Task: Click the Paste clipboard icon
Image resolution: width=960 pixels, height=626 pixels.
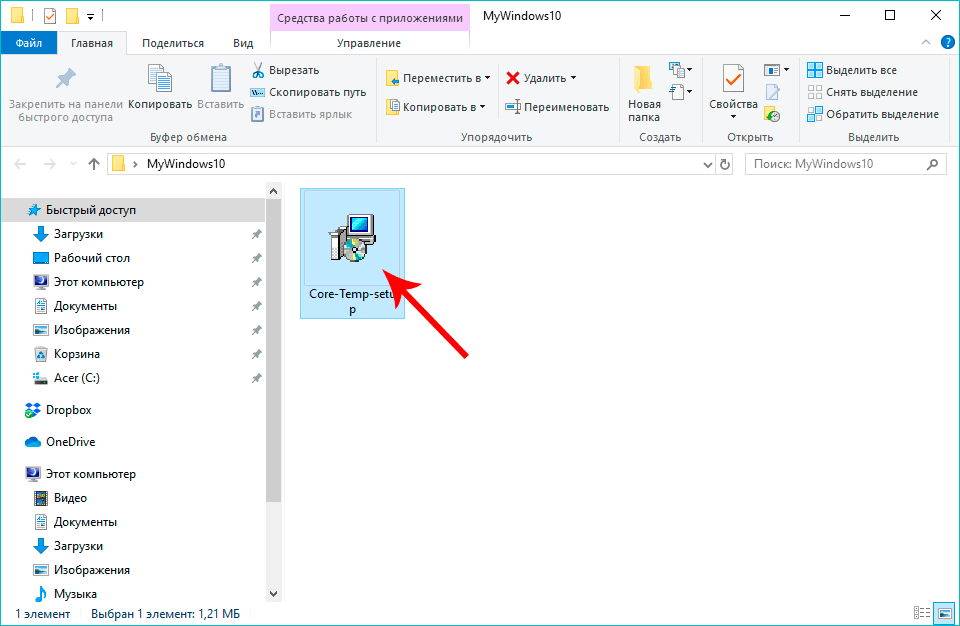Action: [220, 78]
